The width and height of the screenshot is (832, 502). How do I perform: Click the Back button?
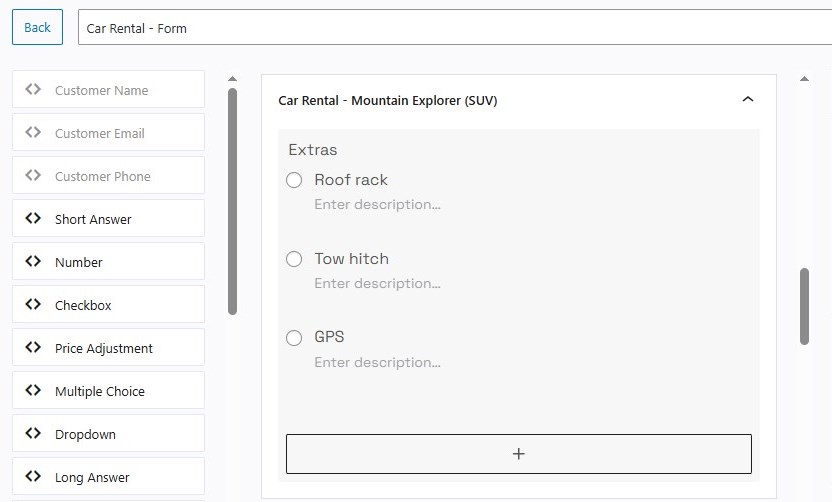pos(37,27)
